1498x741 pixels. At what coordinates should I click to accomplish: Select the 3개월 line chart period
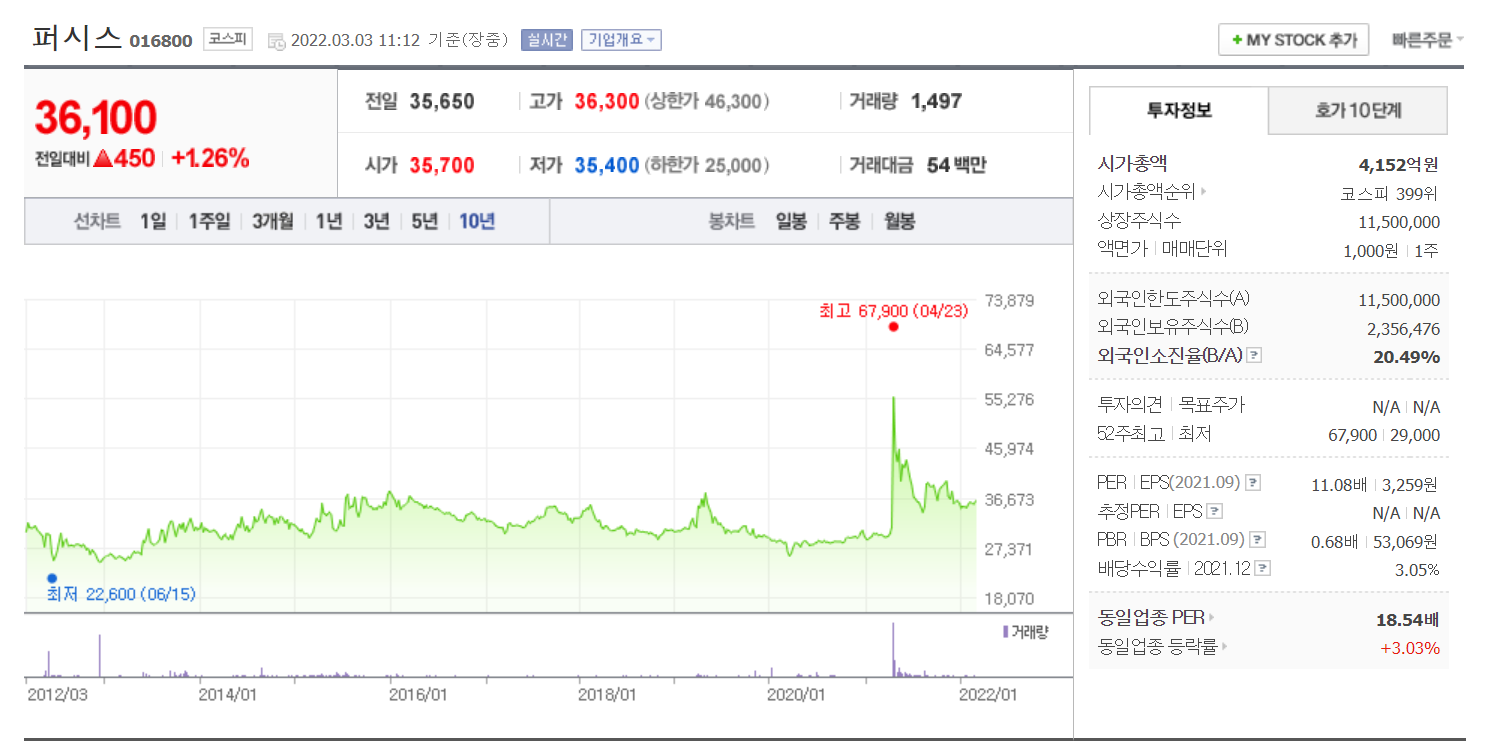pyautogui.click(x=273, y=221)
